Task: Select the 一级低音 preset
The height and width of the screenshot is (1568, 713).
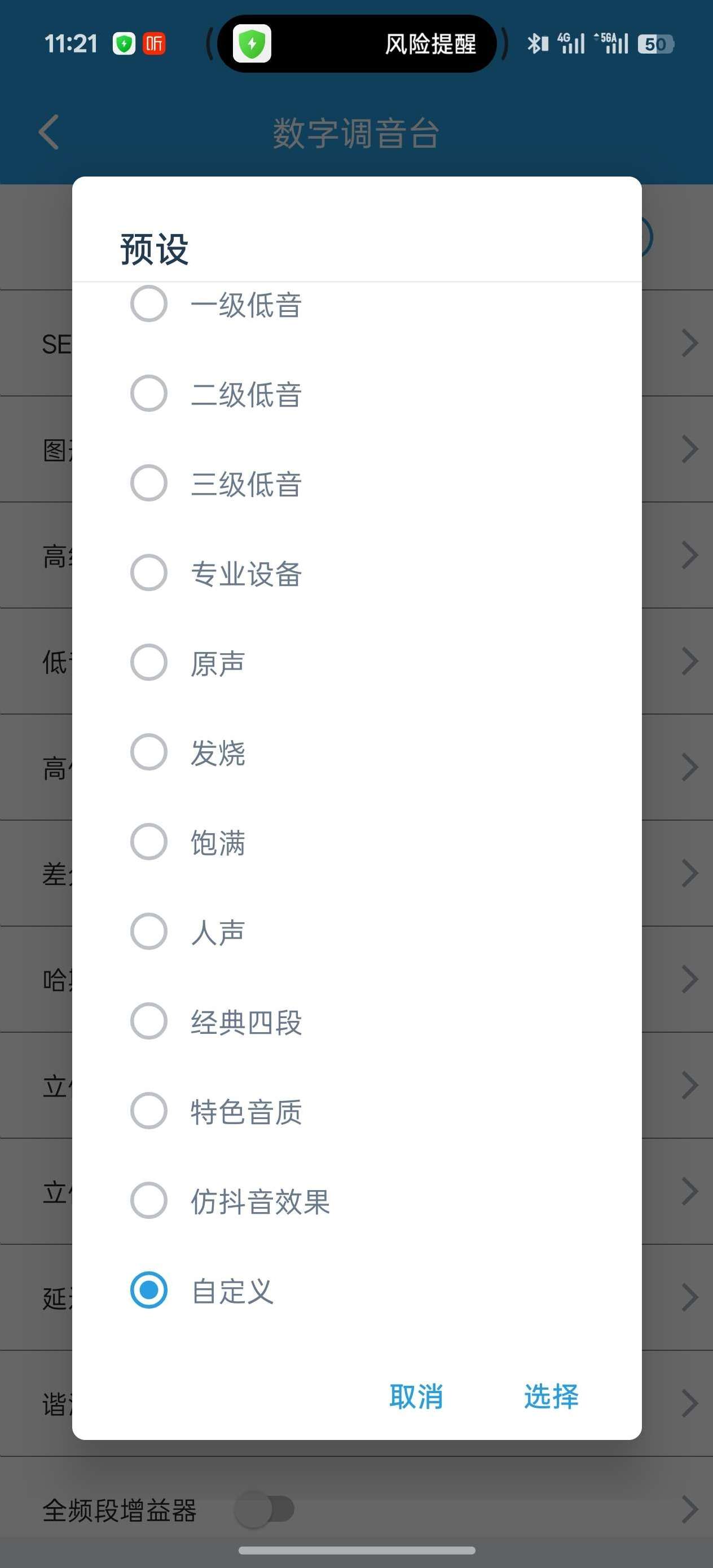Action: 149,304
